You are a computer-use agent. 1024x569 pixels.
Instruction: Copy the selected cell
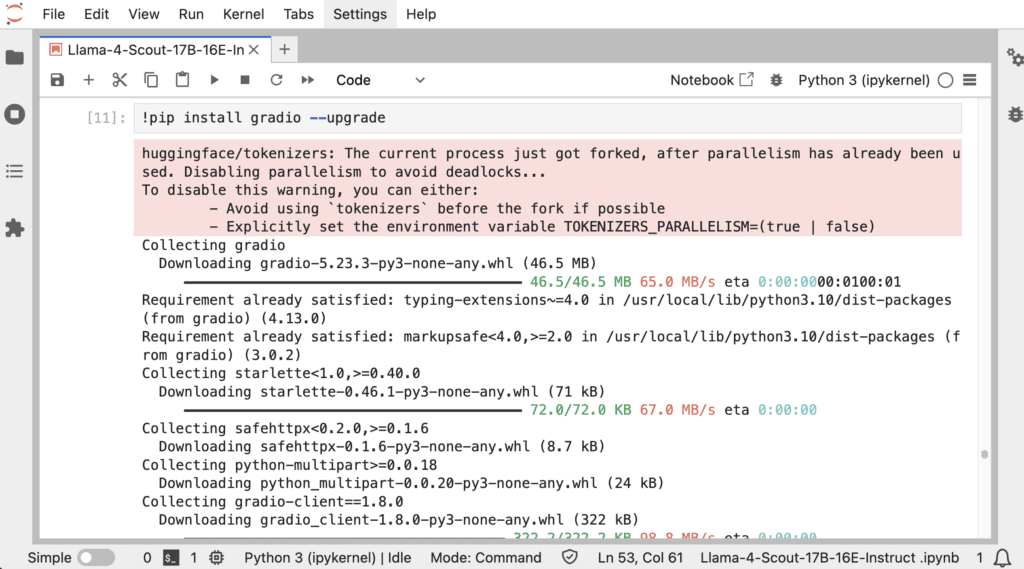pos(151,80)
